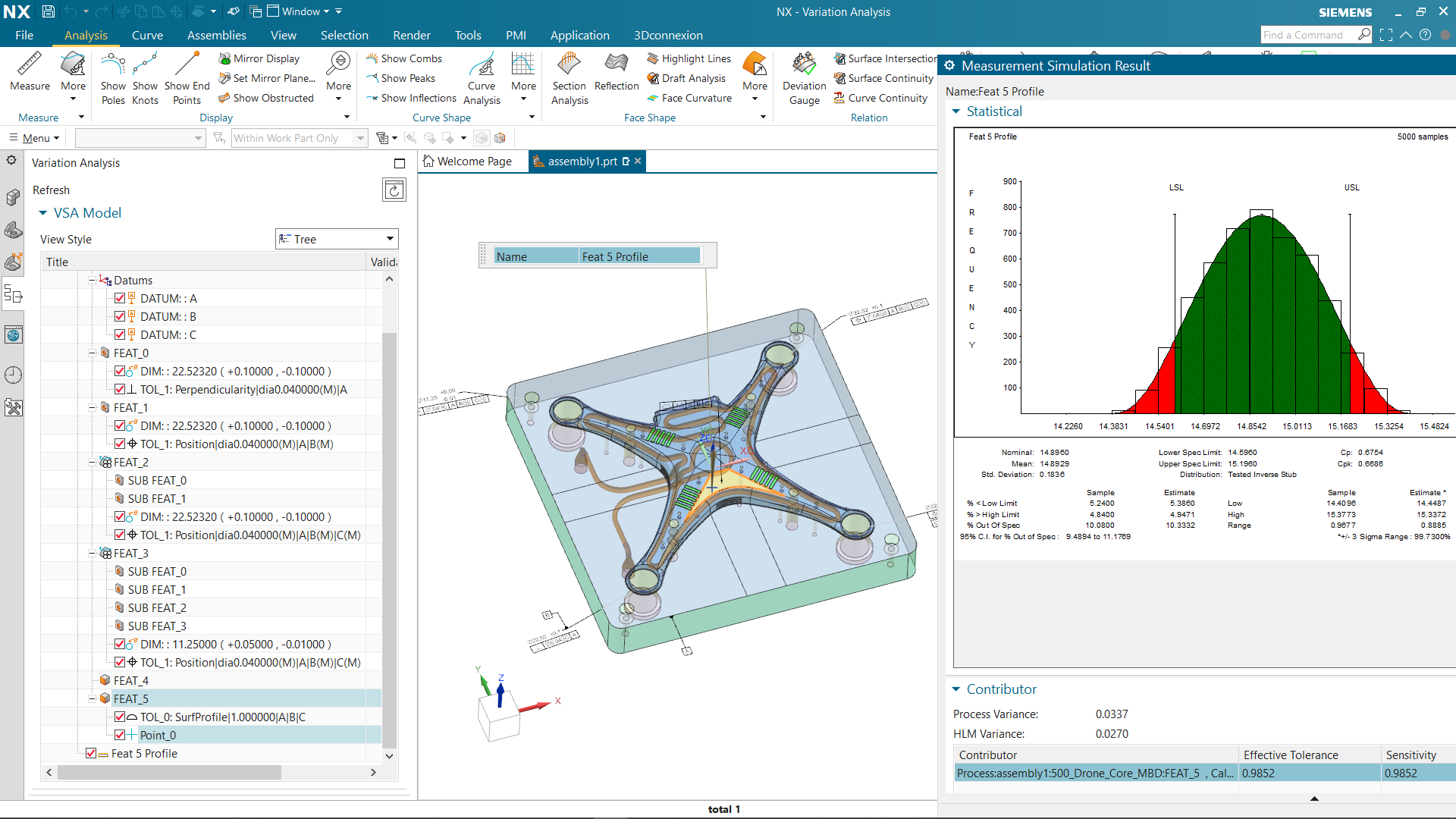Uncheck the Point_0 checkbox under FEAT_5
Viewport: 1456px width, 819px height.
[x=120, y=735]
